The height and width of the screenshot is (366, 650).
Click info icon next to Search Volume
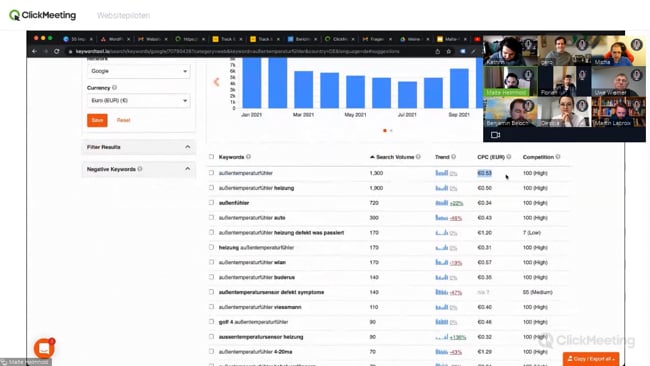click(x=418, y=157)
